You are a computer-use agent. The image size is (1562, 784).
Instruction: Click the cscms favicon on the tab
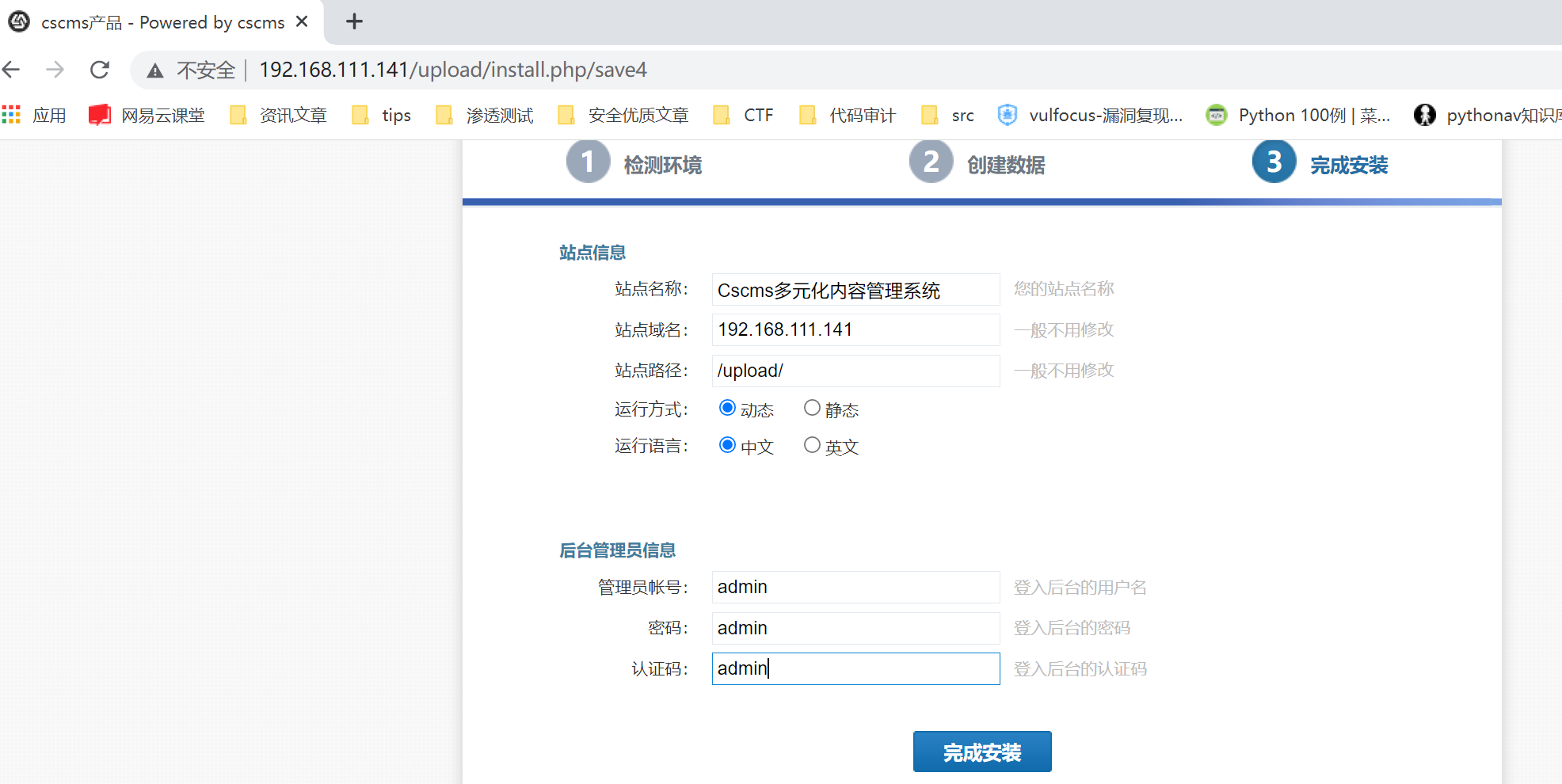pyautogui.click(x=19, y=21)
